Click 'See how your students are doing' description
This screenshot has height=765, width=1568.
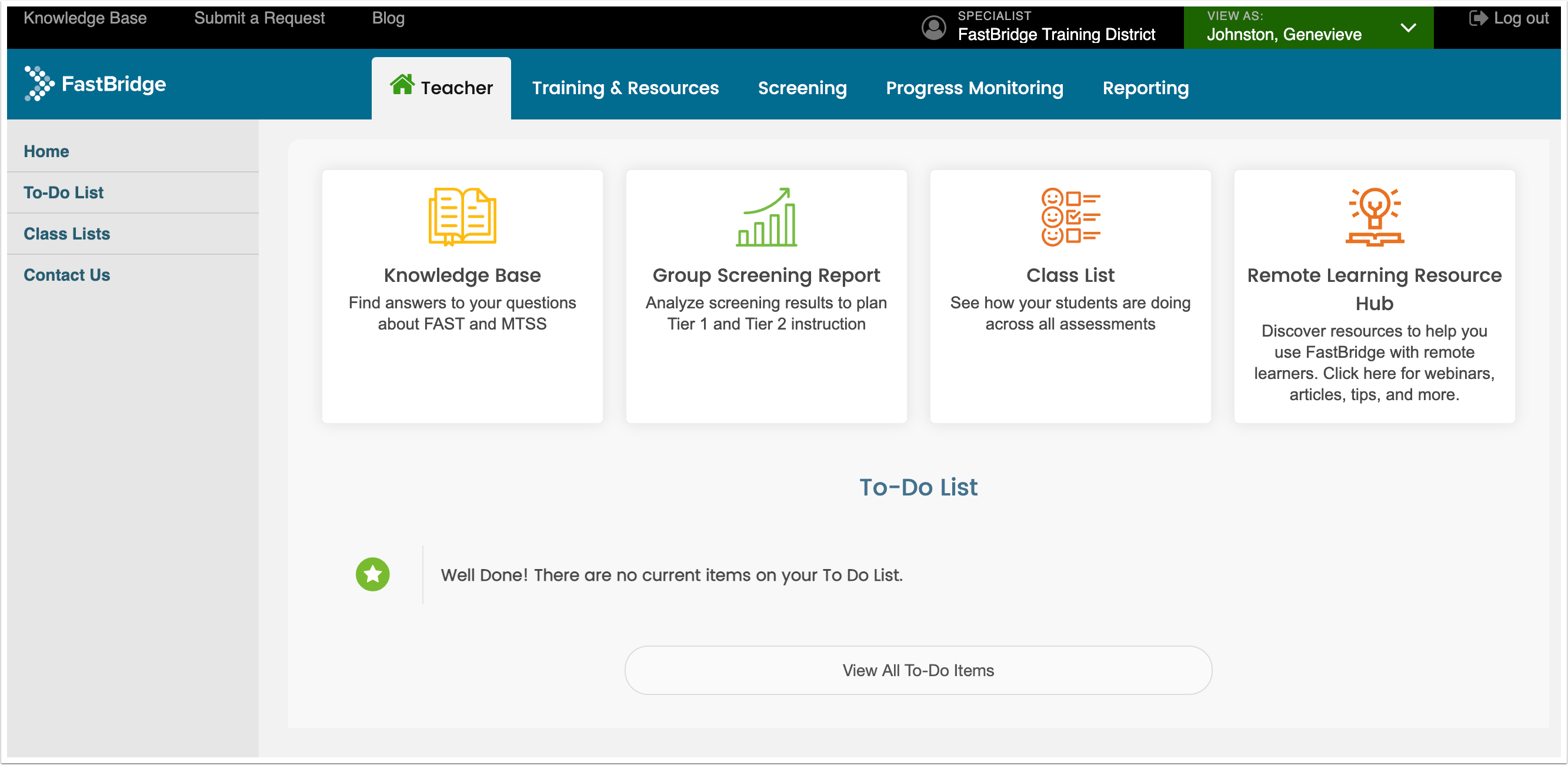pyautogui.click(x=1070, y=313)
